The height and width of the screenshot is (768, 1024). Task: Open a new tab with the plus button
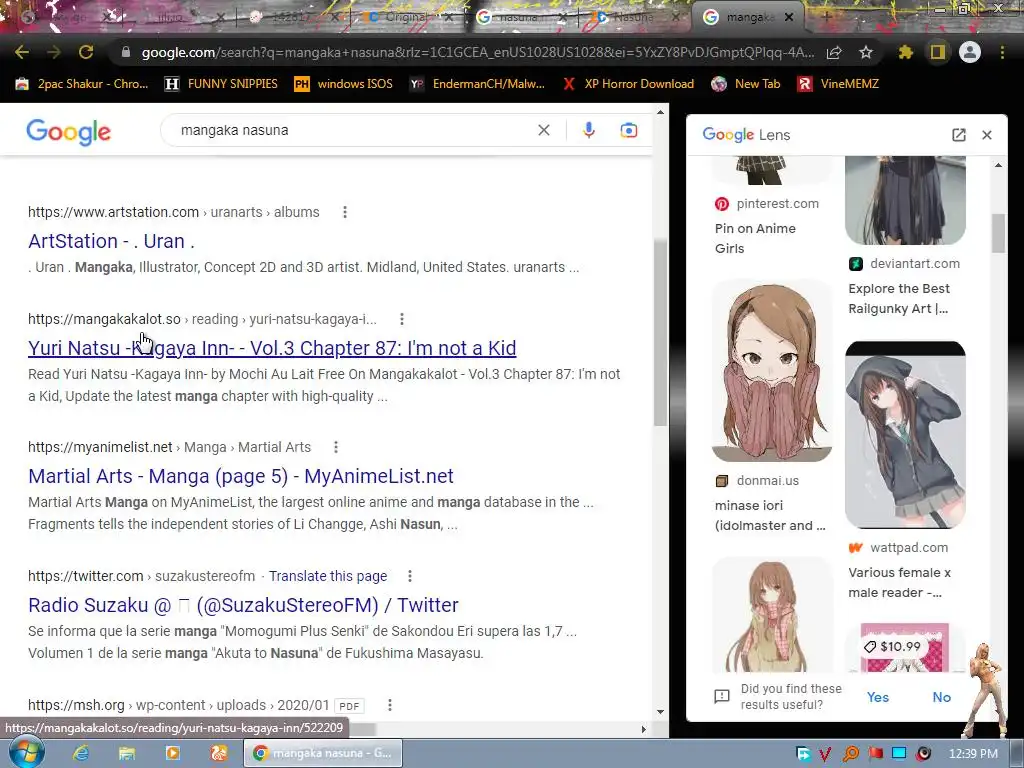click(826, 17)
